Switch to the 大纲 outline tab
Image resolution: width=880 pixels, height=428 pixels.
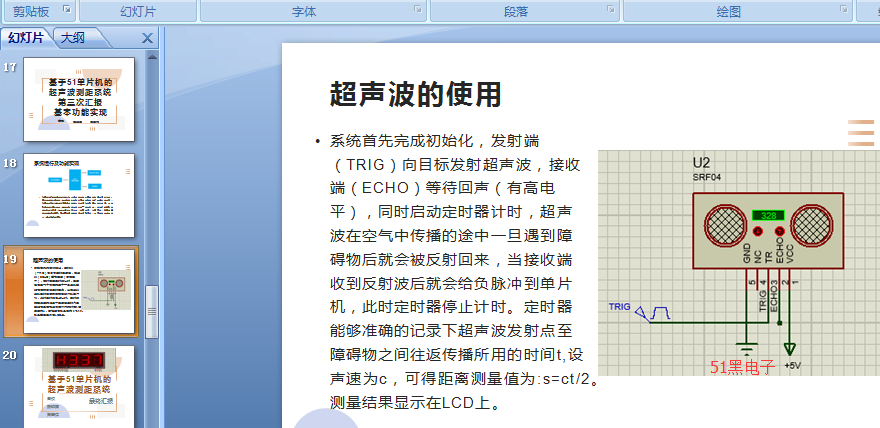pos(73,38)
